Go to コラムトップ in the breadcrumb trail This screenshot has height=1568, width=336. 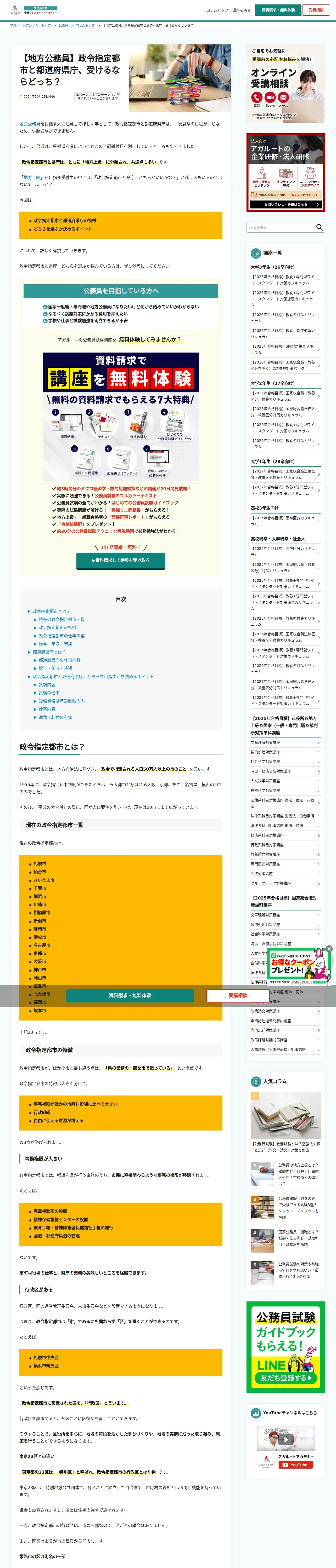(85, 26)
